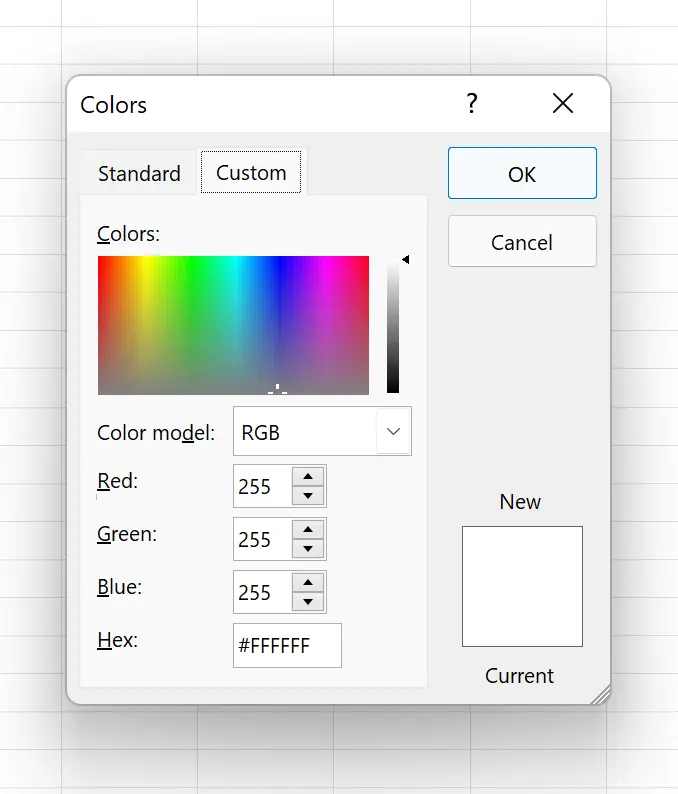Screen dimensions: 678x794
Task: Decrease the Green value with down arrow
Action: pyautogui.click(x=308, y=548)
